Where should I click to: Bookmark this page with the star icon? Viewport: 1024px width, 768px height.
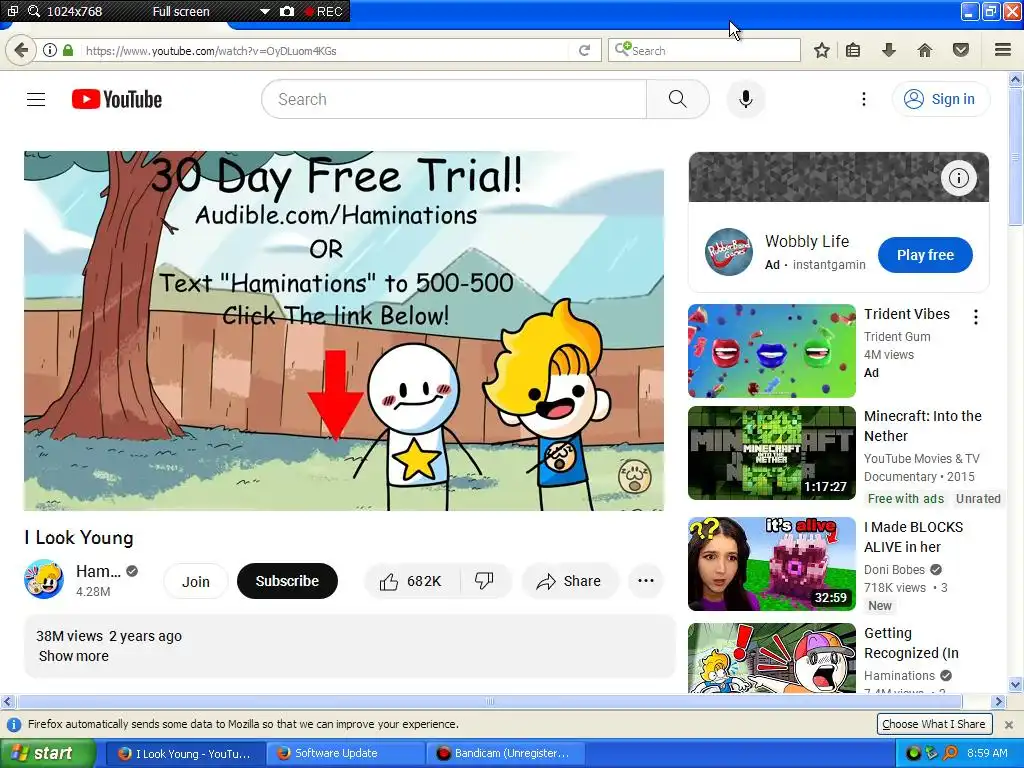(822, 50)
